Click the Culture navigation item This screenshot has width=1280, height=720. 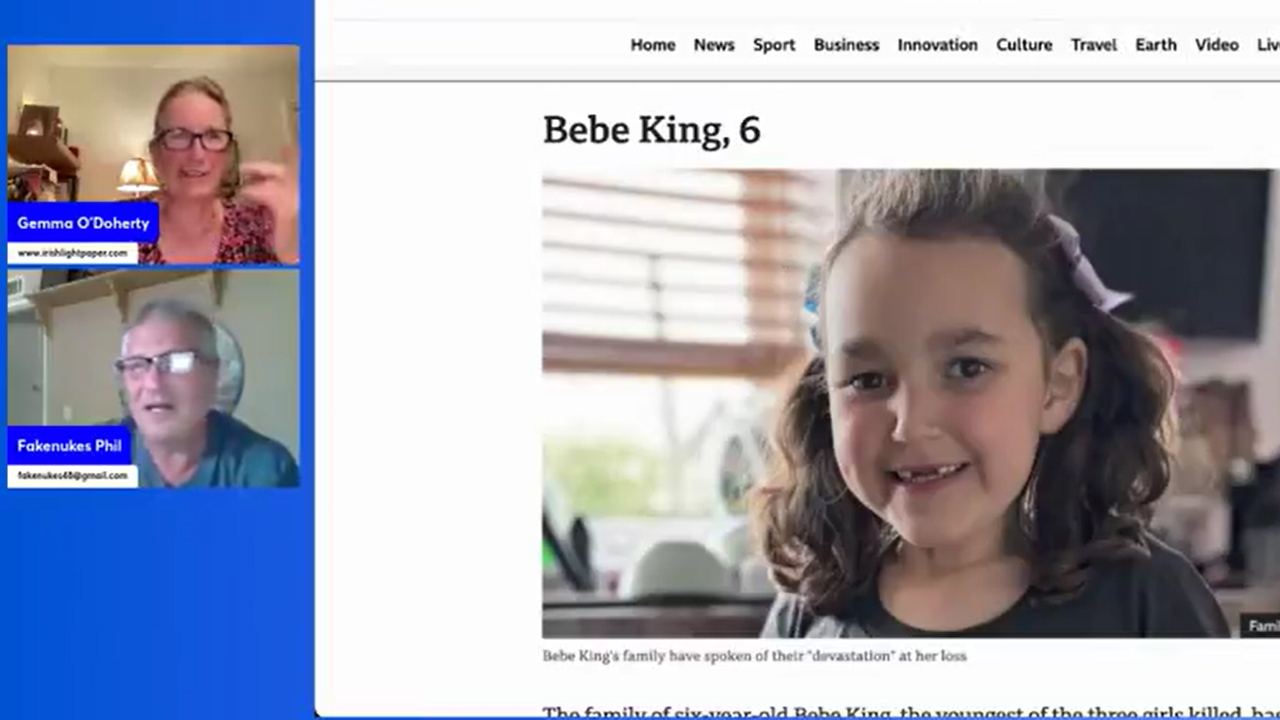(x=1024, y=45)
